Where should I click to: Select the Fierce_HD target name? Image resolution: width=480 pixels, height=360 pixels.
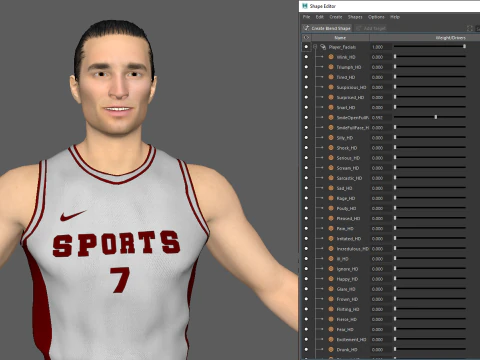point(347,319)
